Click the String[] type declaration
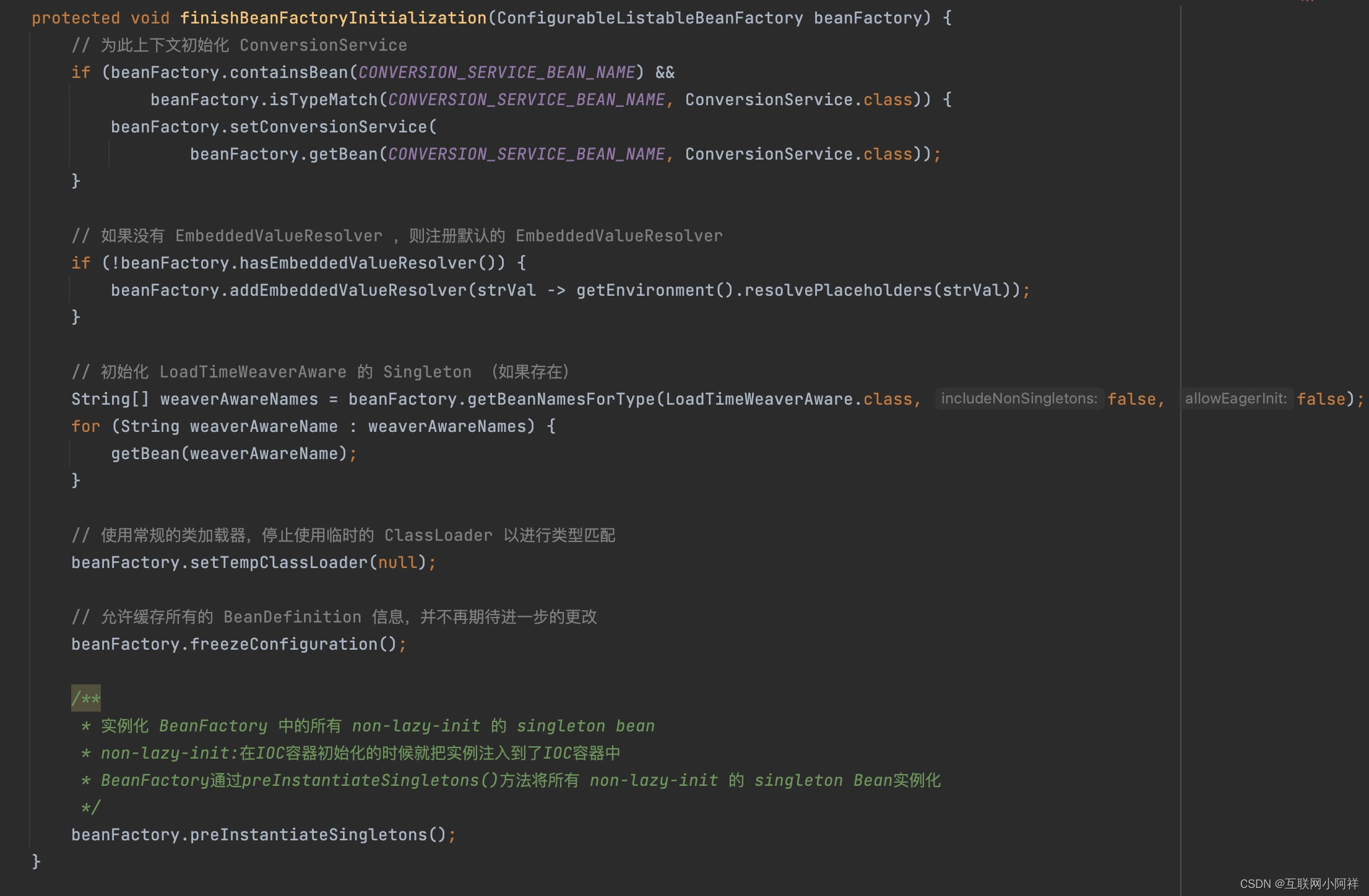This screenshot has height=896, width=1369. 110,399
